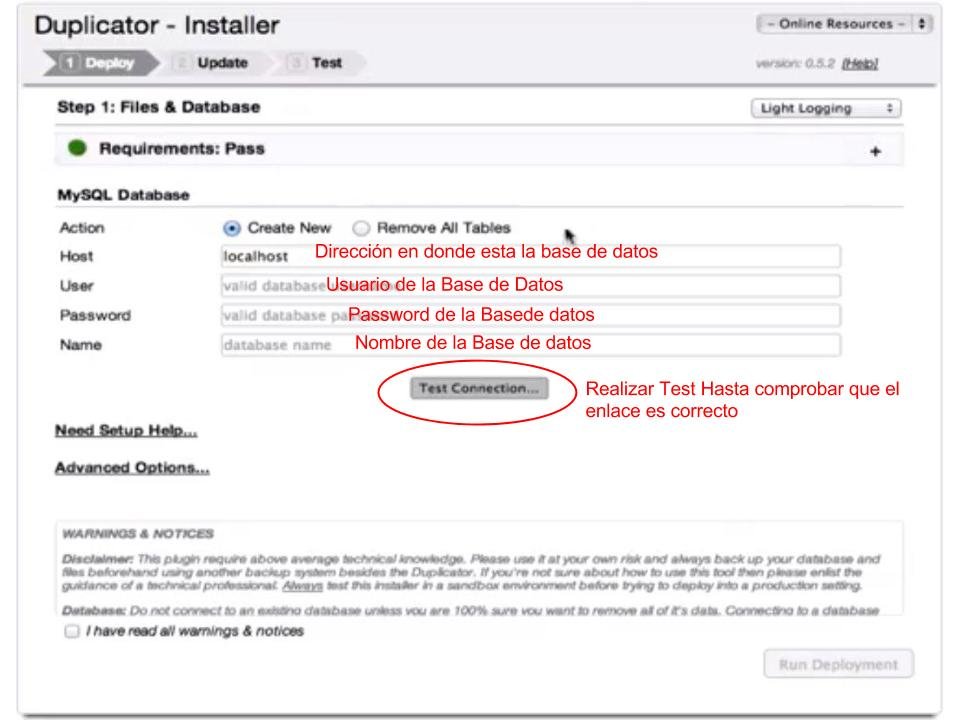Focus the database Name input field
This screenshot has height=720, width=960.
pyautogui.click(x=531, y=345)
